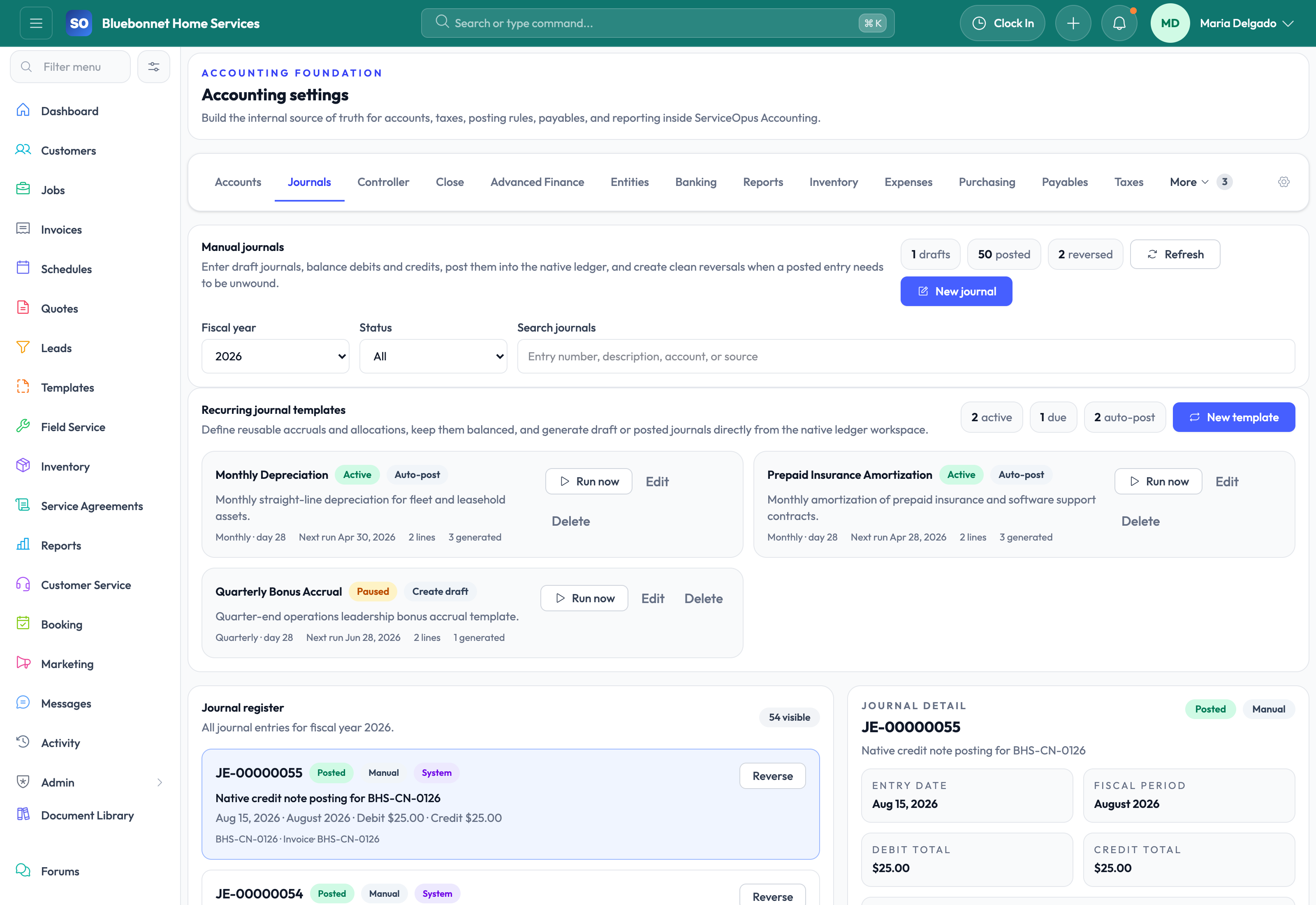The image size is (1316, 905).
Task: Select the JE-00000055 register entry
Action: coord(510,804)
